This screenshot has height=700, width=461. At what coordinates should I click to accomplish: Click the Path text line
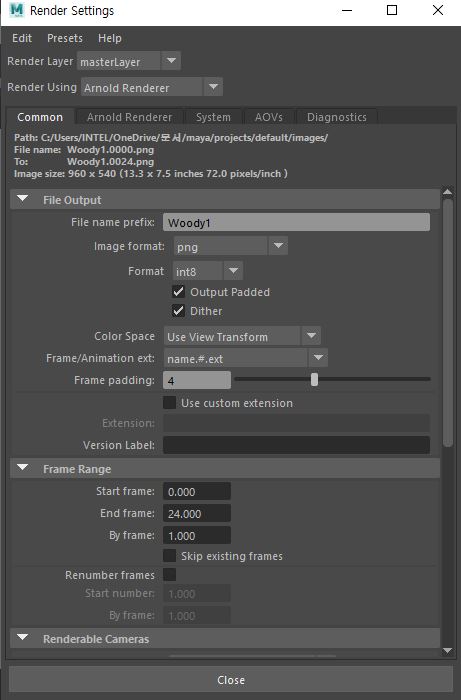171,138
